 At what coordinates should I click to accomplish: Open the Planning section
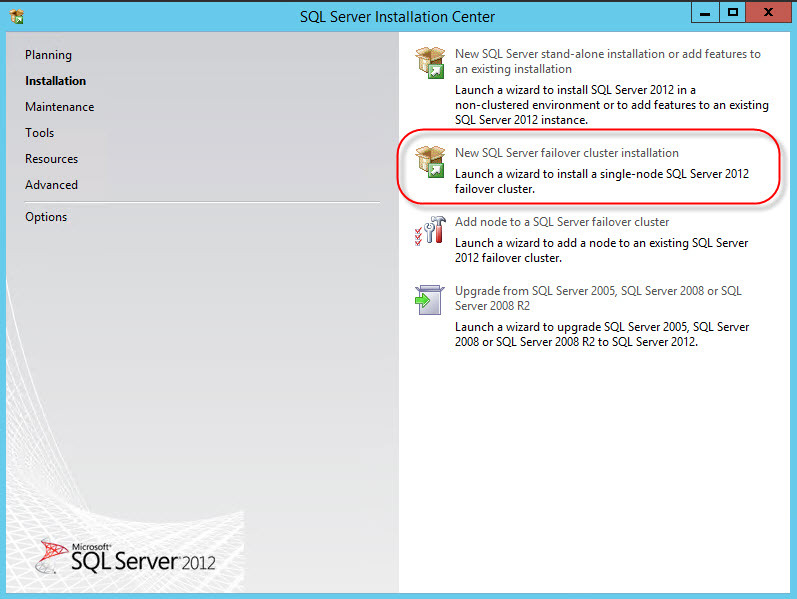[x=48, y=55]
